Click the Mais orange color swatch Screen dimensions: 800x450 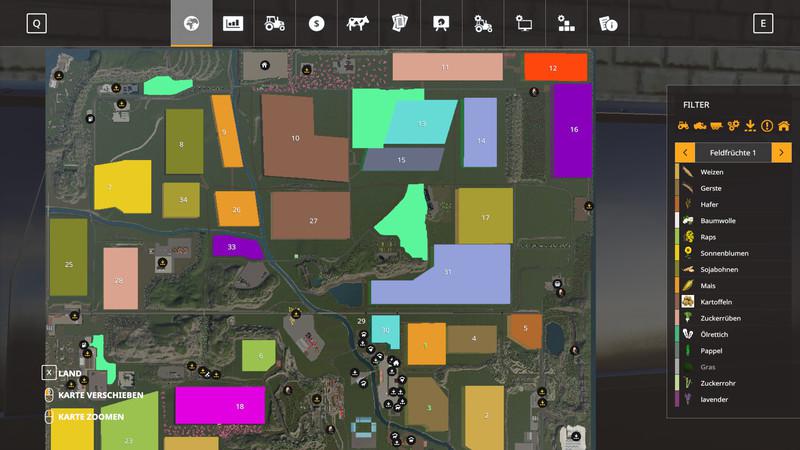click(x=678, y=286)
